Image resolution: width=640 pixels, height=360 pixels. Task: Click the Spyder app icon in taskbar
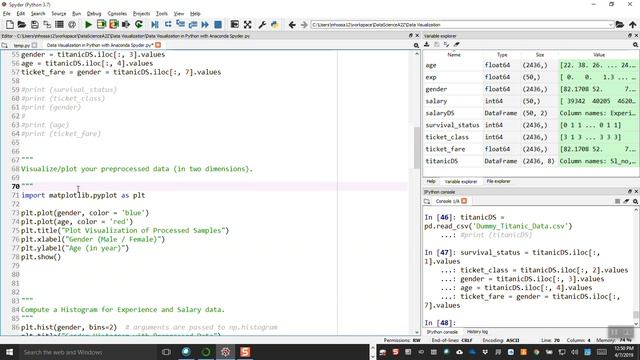tap(226, 352)
